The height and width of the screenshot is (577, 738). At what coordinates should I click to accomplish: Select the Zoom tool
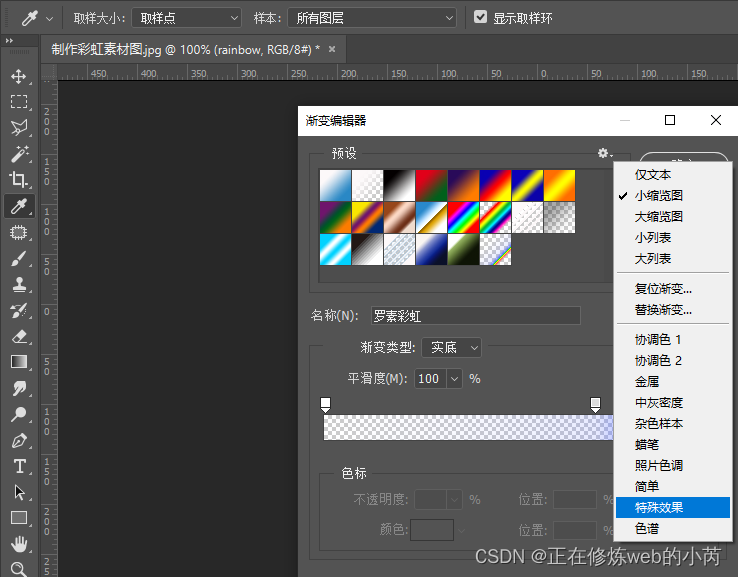19,569
